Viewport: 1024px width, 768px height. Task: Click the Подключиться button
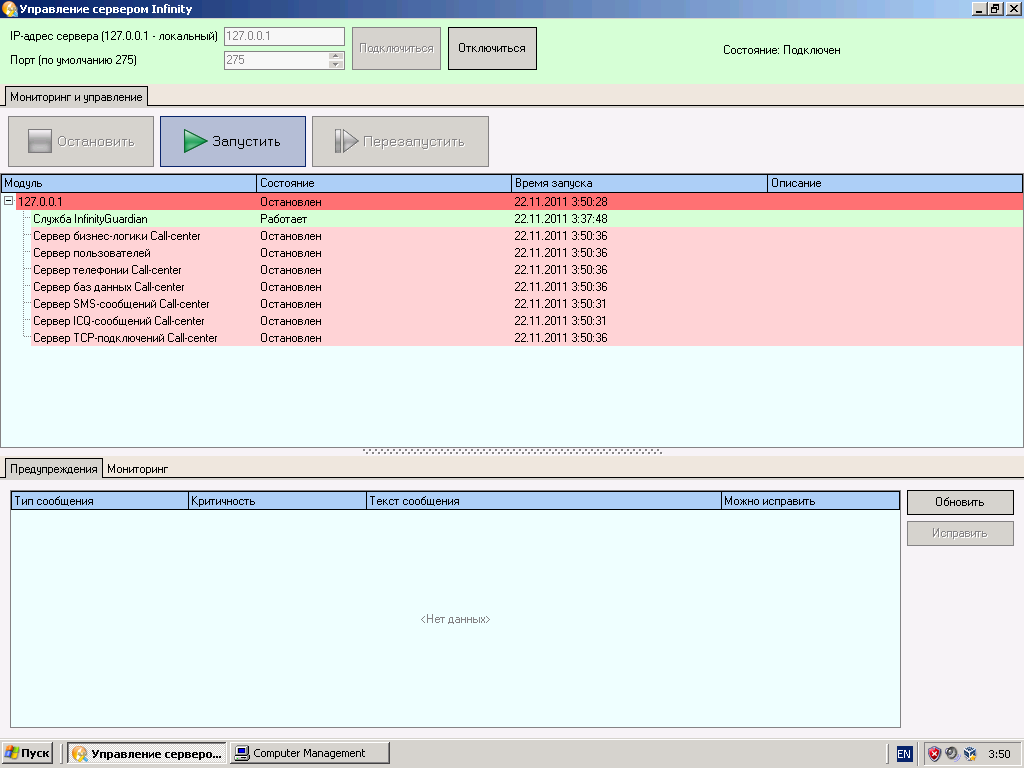point(396,48)
